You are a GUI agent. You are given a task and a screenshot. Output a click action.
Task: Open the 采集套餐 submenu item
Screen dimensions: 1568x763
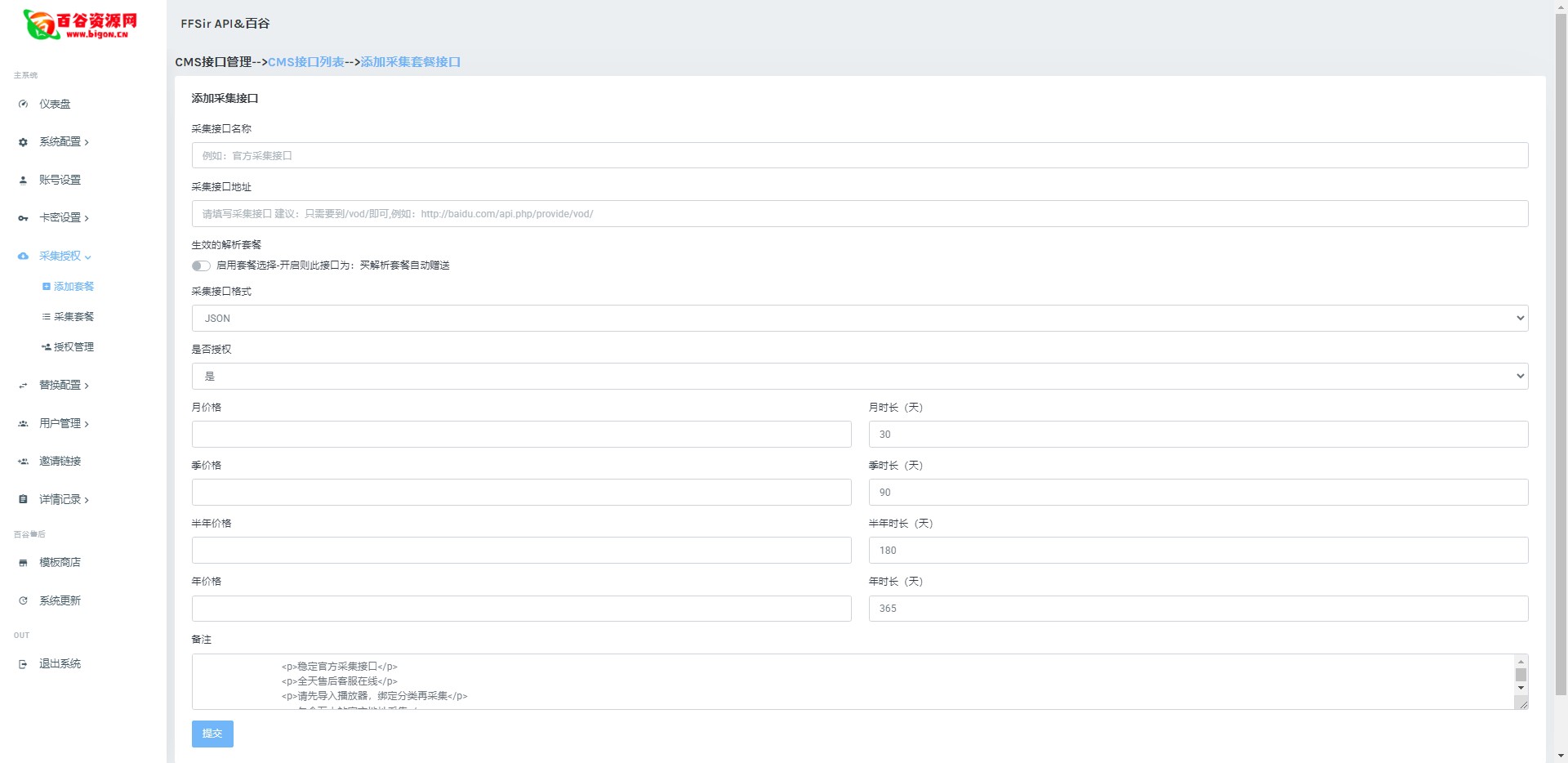[x=73, y=317]
